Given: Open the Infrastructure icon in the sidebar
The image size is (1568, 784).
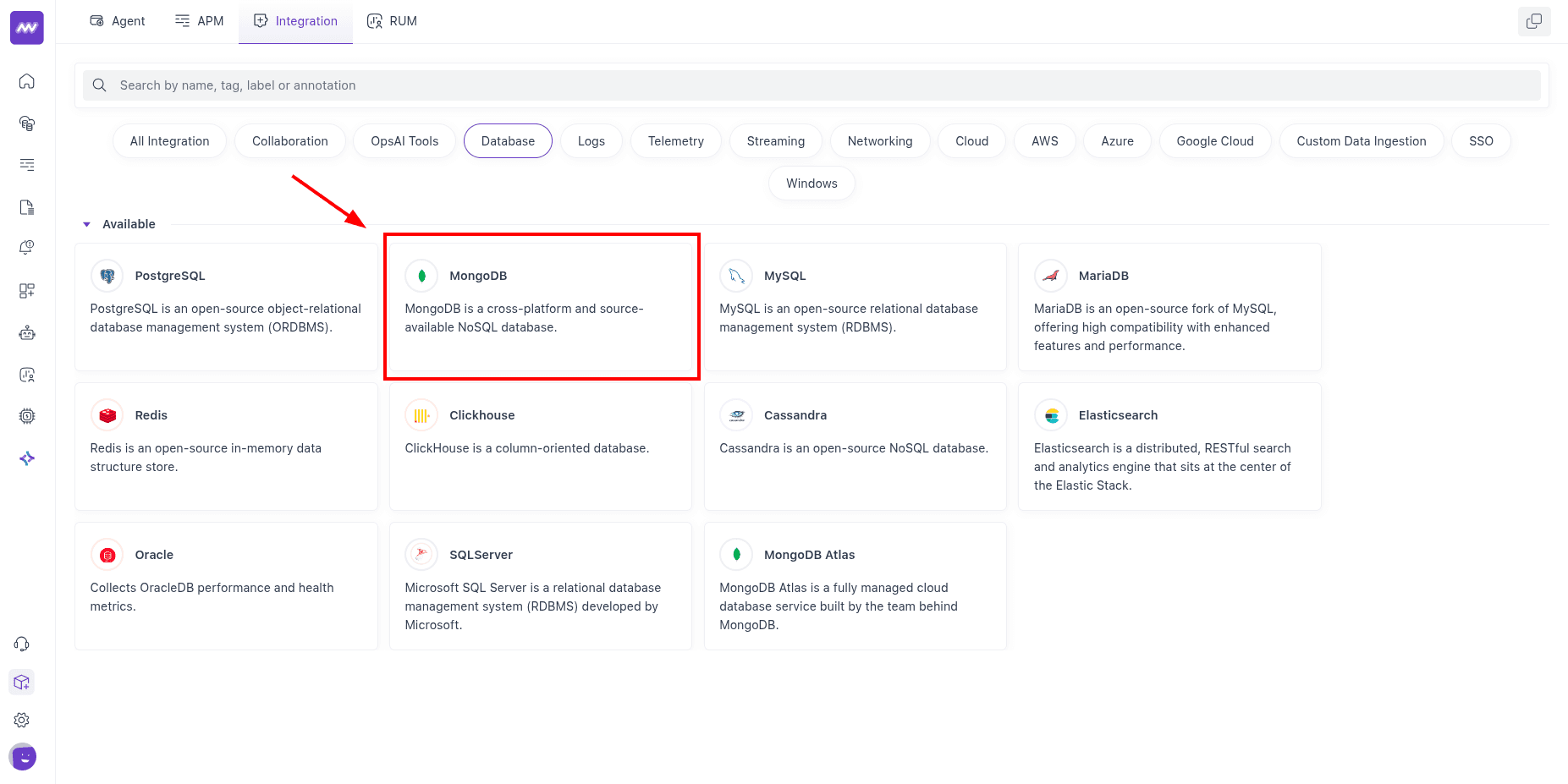Looking at the screenshot, I should [27, 123].
